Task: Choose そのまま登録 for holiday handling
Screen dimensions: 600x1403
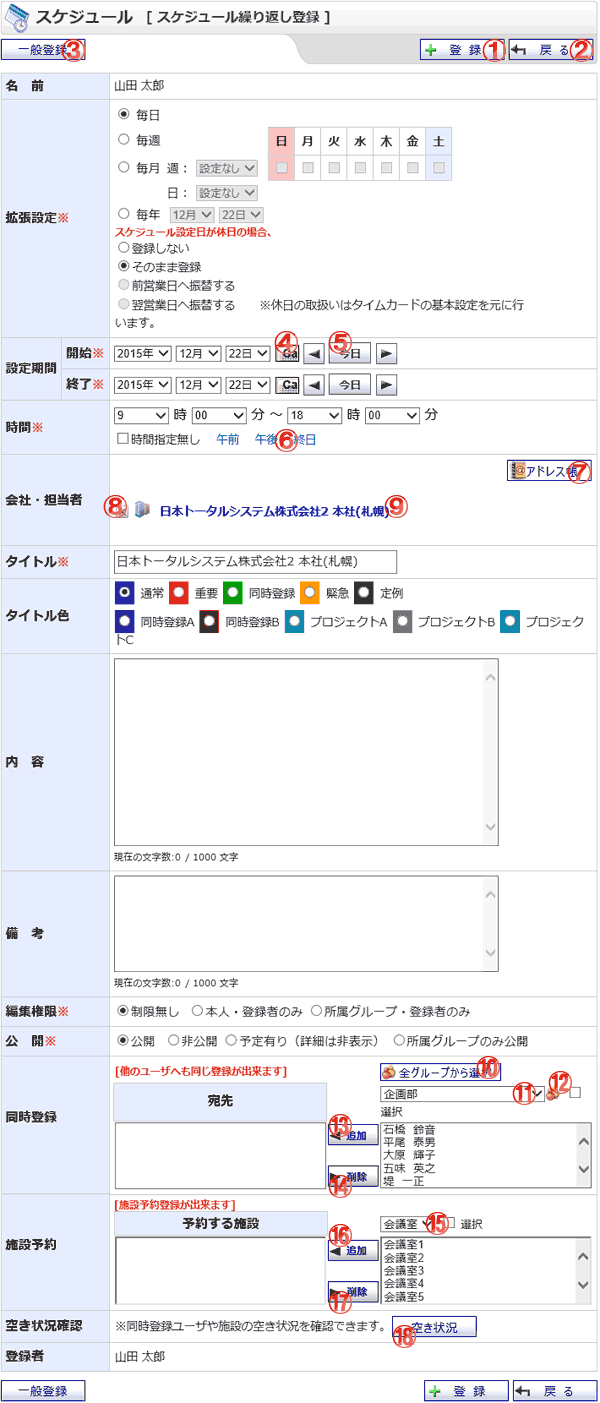Action: (x=125, y=266)
